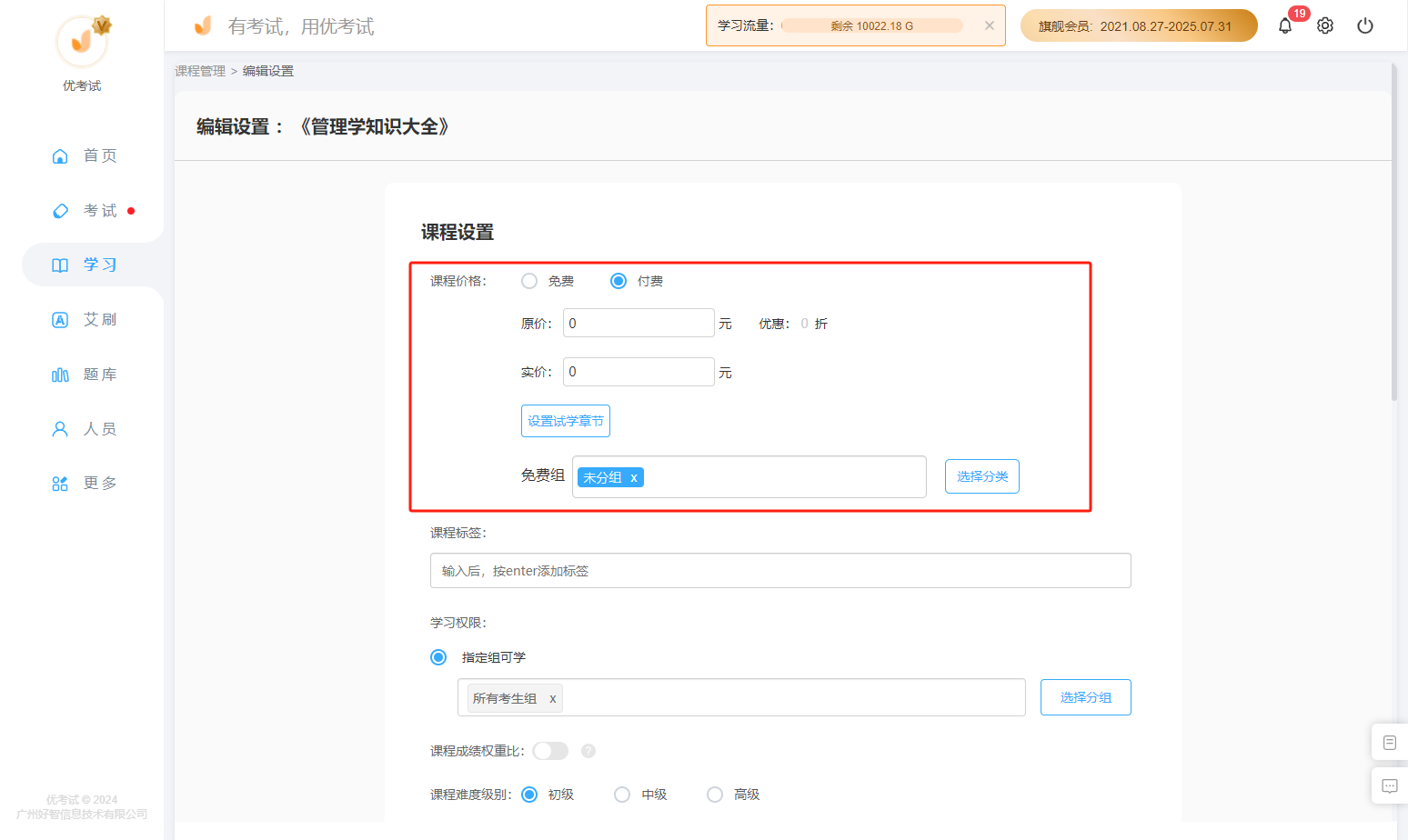The image size is (1408, 840).
Task: Open the 艾刷 icon in the sidebar
Action: pos(60,320)
